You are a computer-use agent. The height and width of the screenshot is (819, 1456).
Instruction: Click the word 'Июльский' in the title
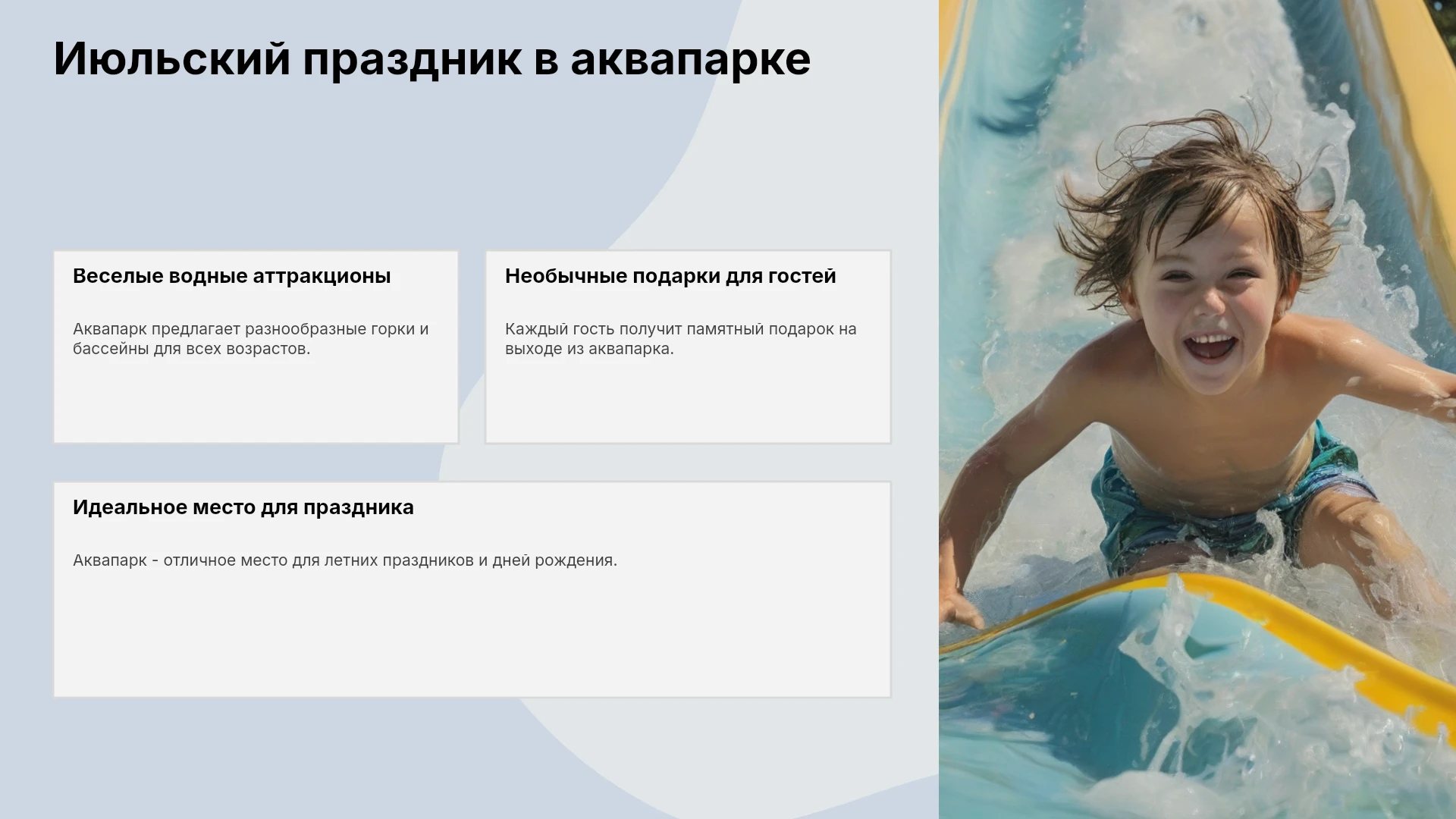coord(172,59)
